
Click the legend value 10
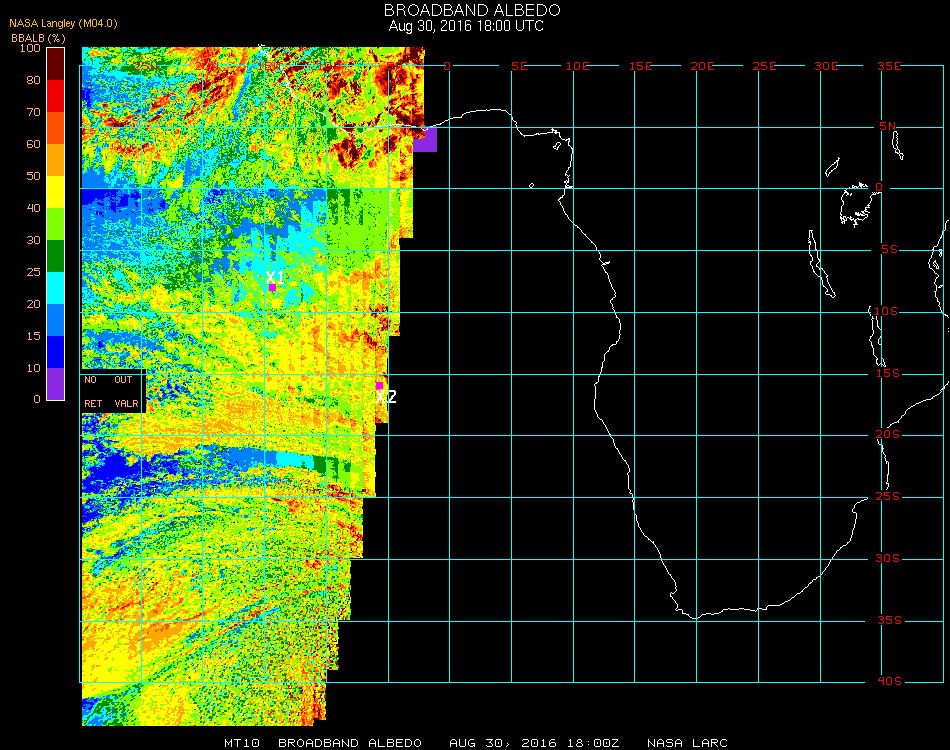click(x=33, y=368)
